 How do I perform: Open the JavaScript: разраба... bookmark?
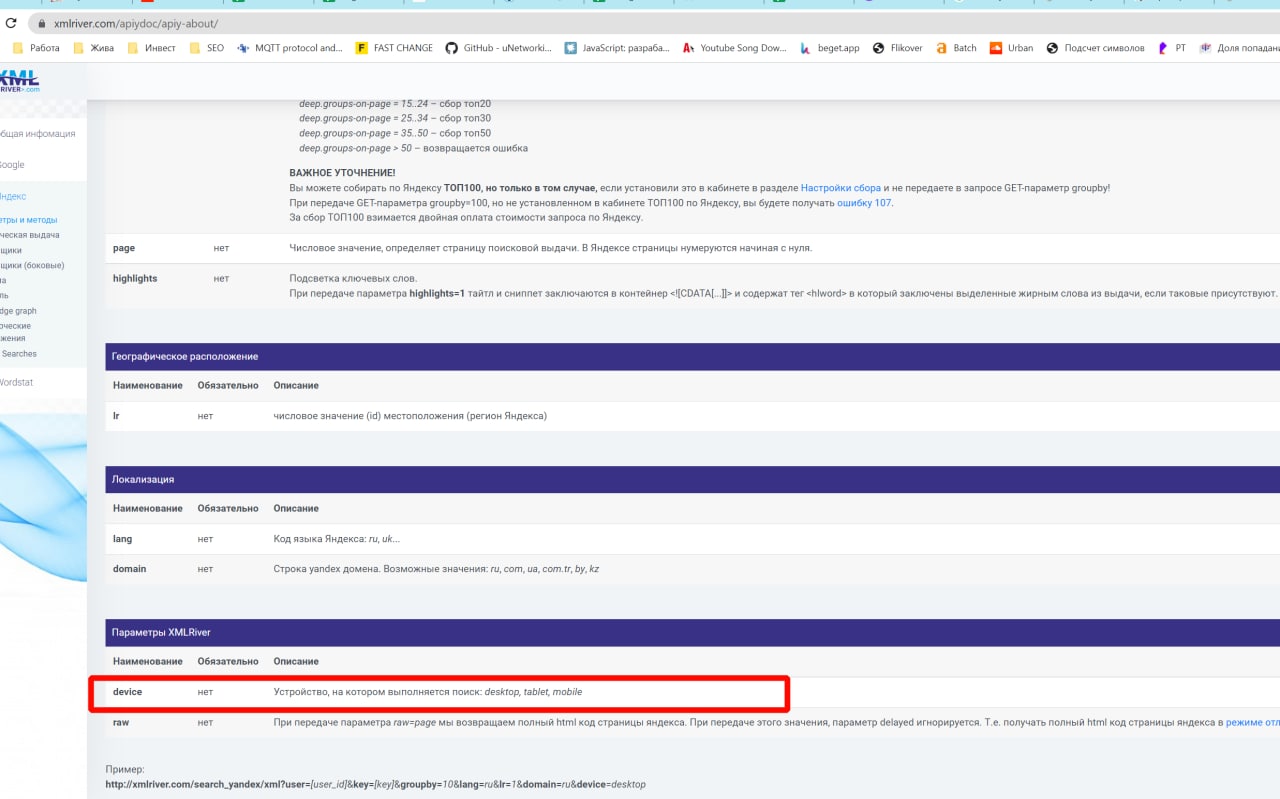click(617, 48)
